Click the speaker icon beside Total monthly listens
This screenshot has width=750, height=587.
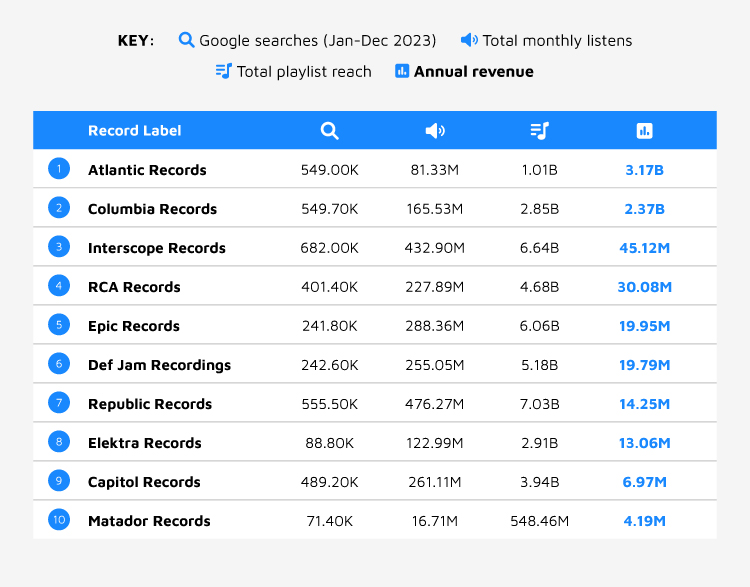point(469,40)
